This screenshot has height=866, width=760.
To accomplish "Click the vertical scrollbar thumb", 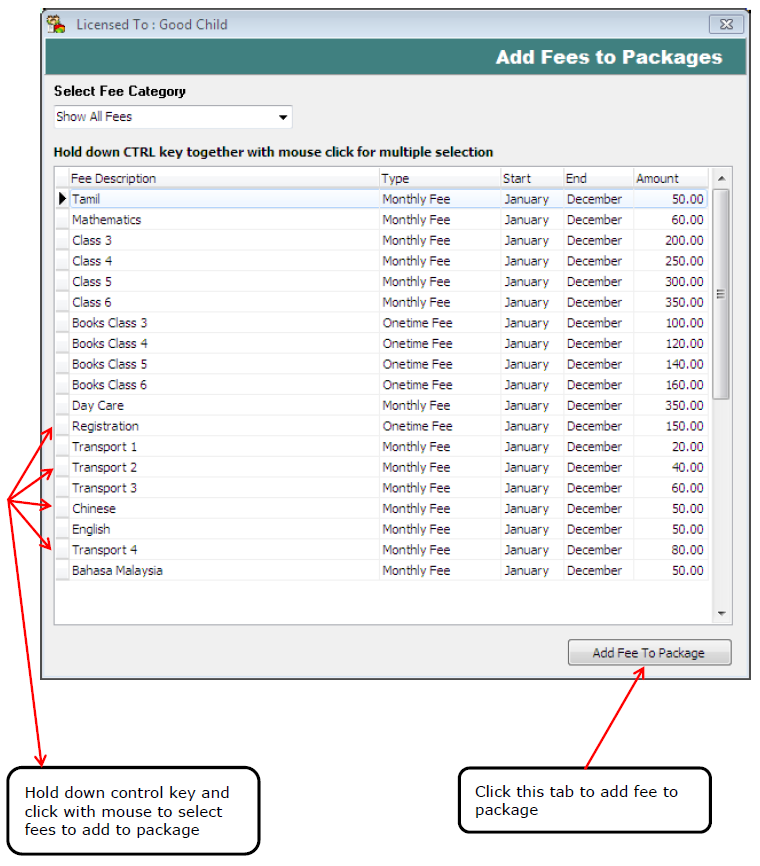I will pyautogui.click(x=720, y=294).
